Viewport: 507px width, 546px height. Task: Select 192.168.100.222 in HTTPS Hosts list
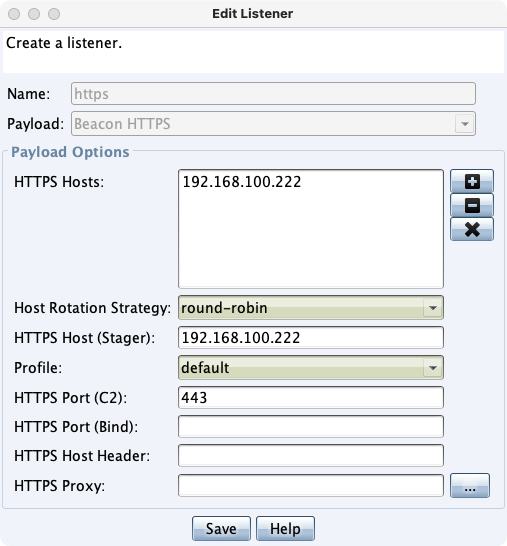coord(242,182)
